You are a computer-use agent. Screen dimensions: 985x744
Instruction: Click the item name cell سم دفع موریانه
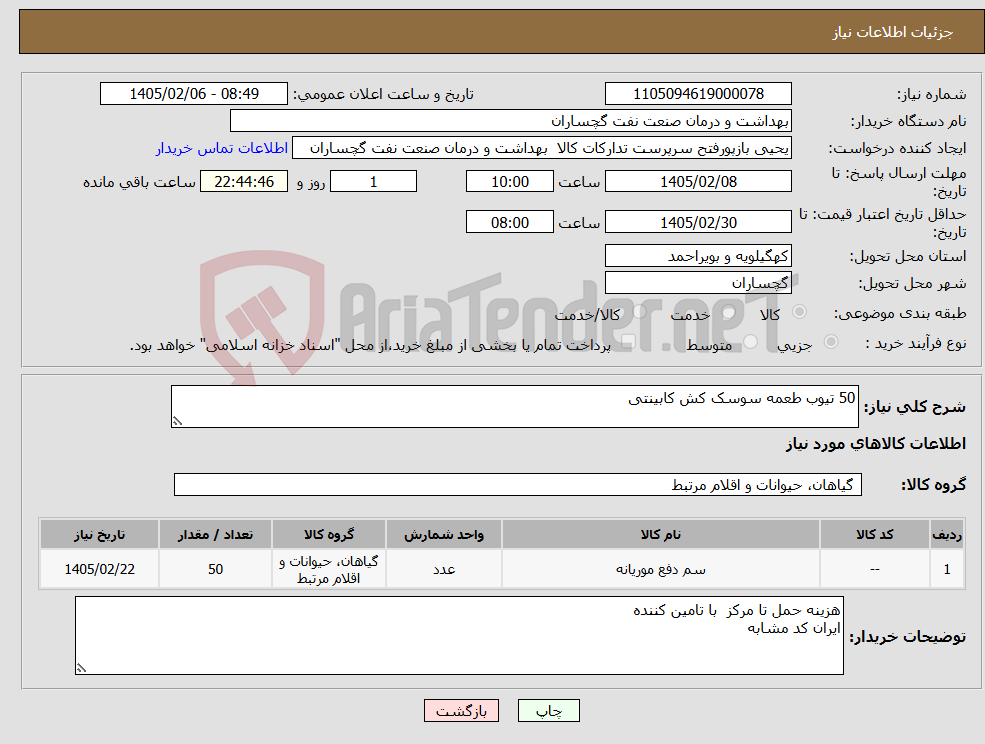(x=660, y=569)
